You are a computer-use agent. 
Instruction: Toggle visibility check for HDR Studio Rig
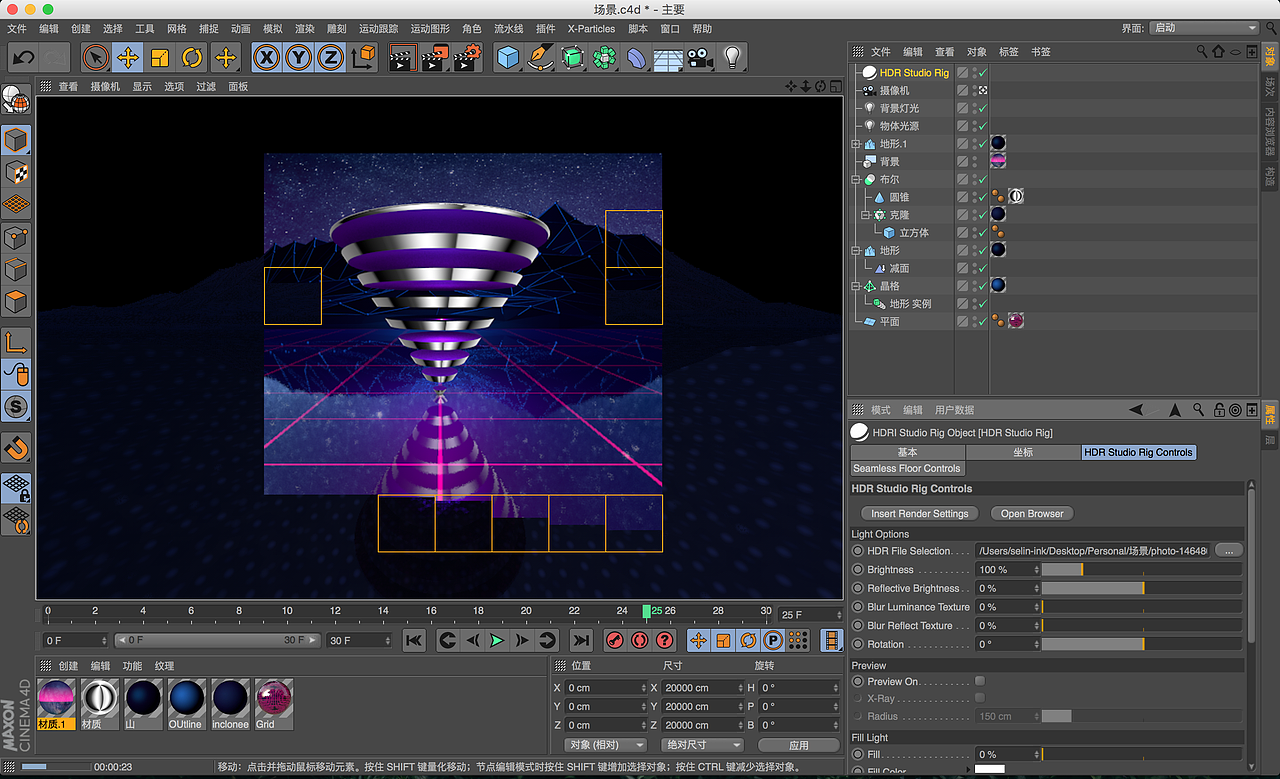983,73
